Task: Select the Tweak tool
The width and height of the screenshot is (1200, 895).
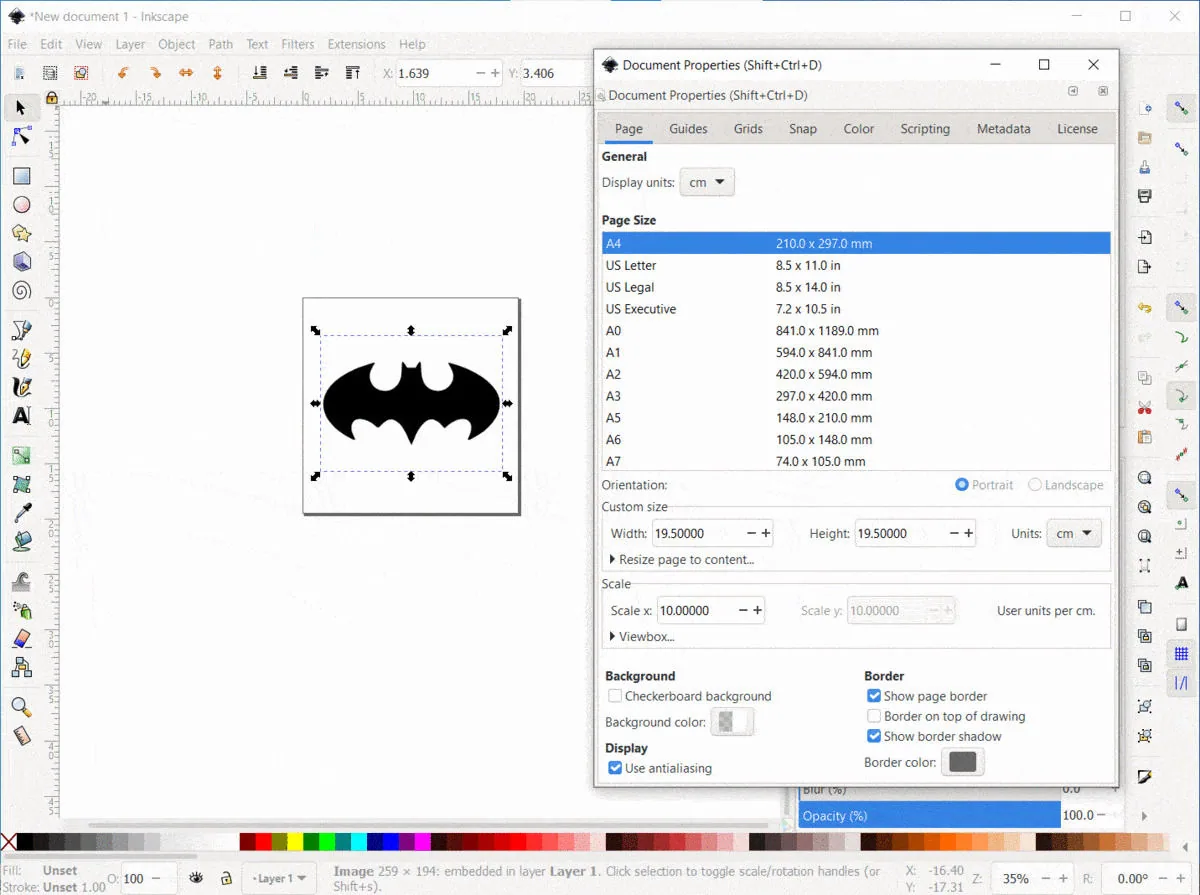Action: point(21,581)
